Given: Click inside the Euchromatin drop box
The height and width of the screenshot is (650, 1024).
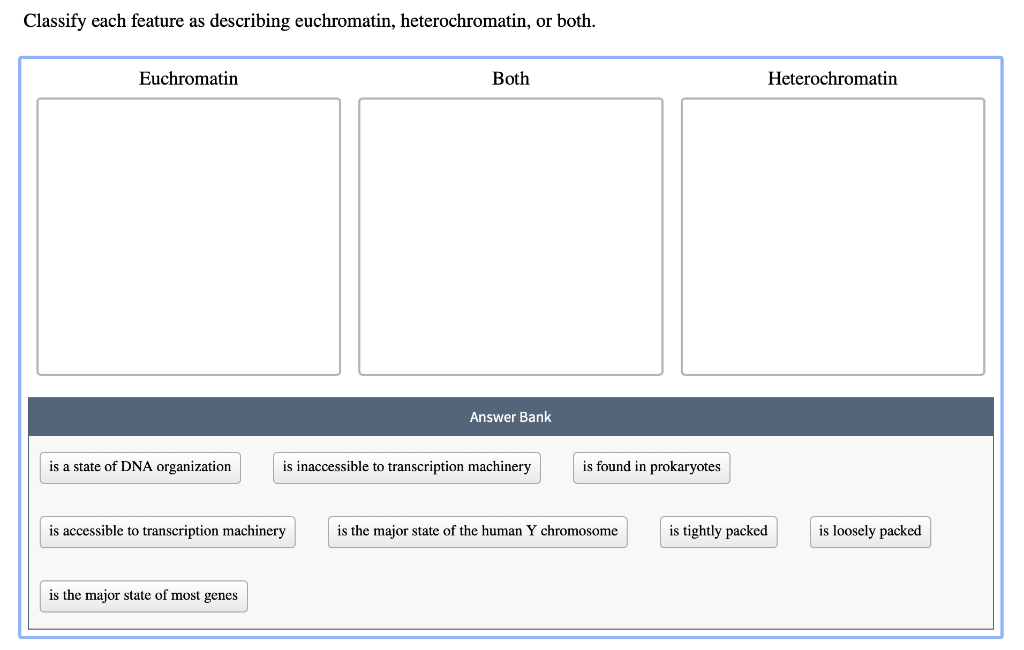Looking at the screenshot, I should (189, 236).
